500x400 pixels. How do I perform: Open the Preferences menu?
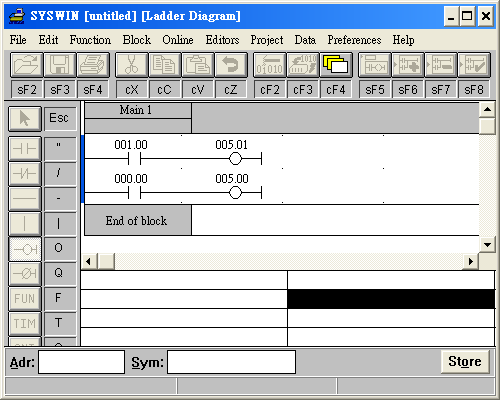click(x=354, y=40)
